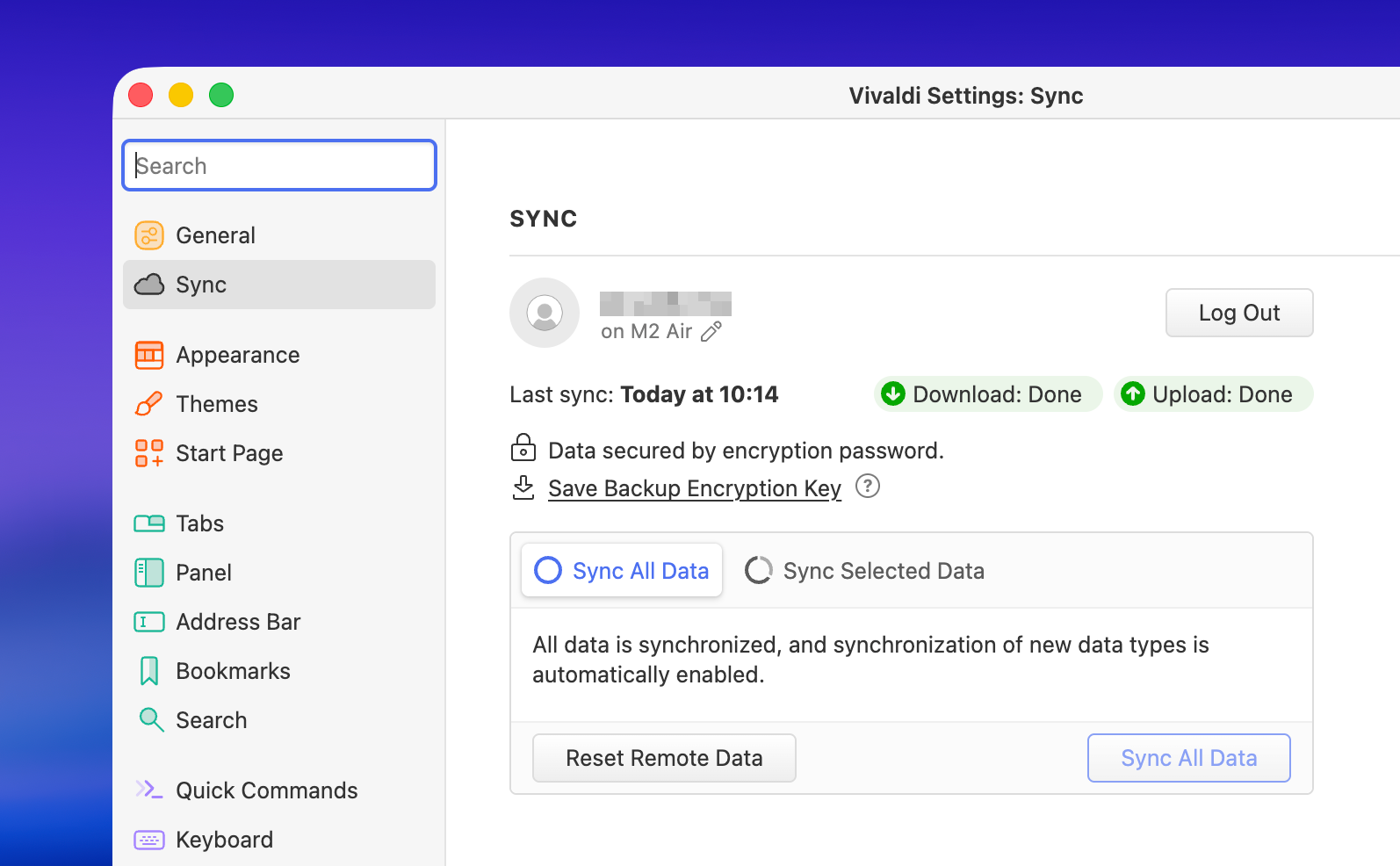Select the Sync All Data radio option
Screen dimensions: 1400x866
(x=622, y=571)
